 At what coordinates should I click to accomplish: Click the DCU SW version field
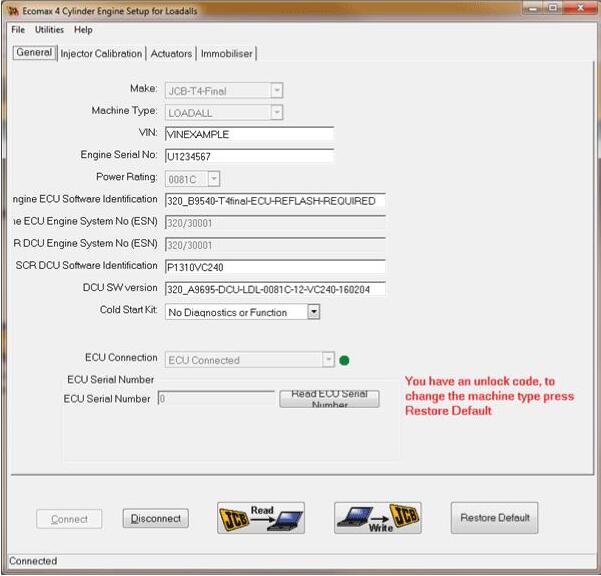pos(275,289)
